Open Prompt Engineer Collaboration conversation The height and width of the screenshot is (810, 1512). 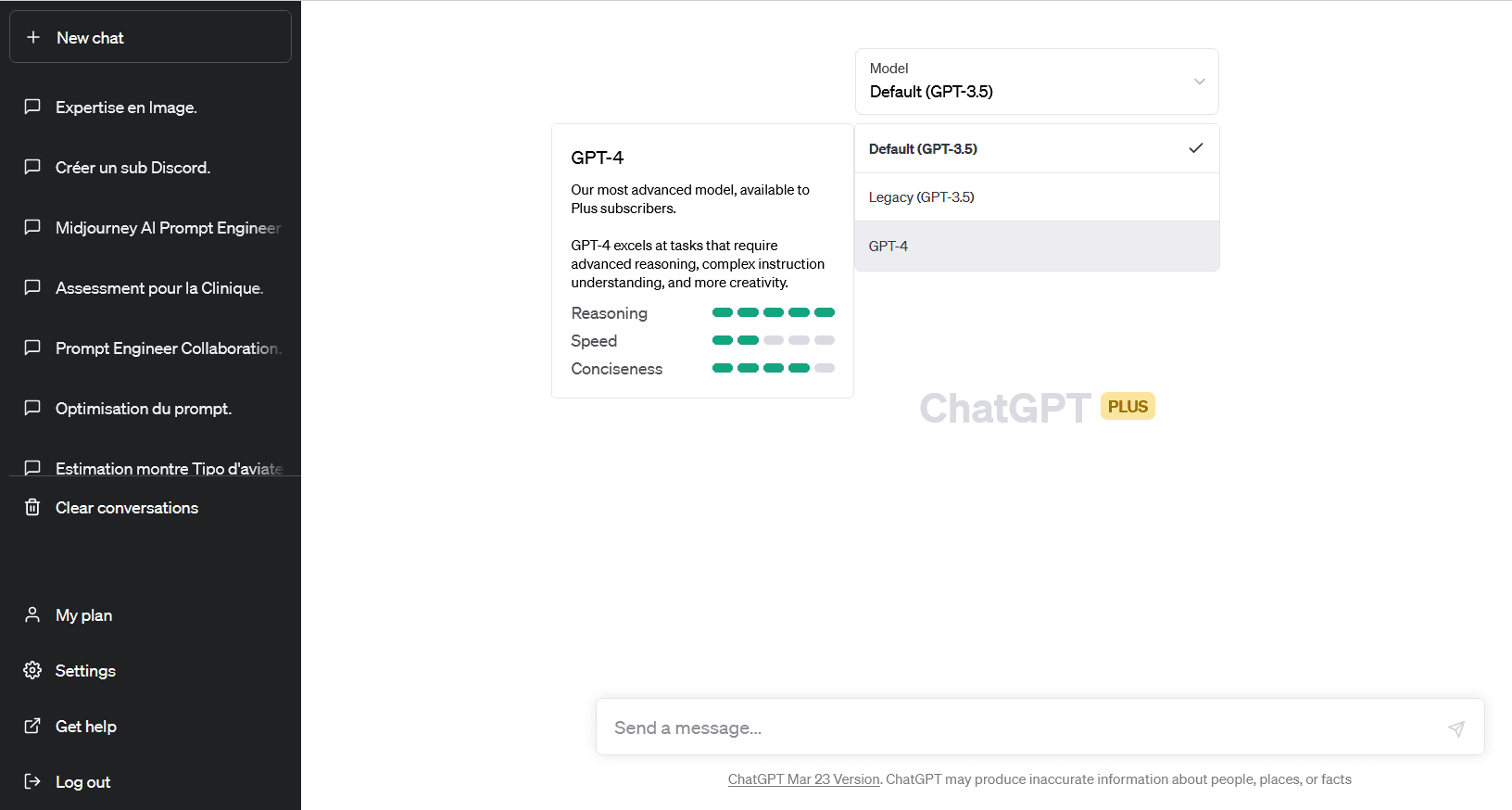coord(150,348)
